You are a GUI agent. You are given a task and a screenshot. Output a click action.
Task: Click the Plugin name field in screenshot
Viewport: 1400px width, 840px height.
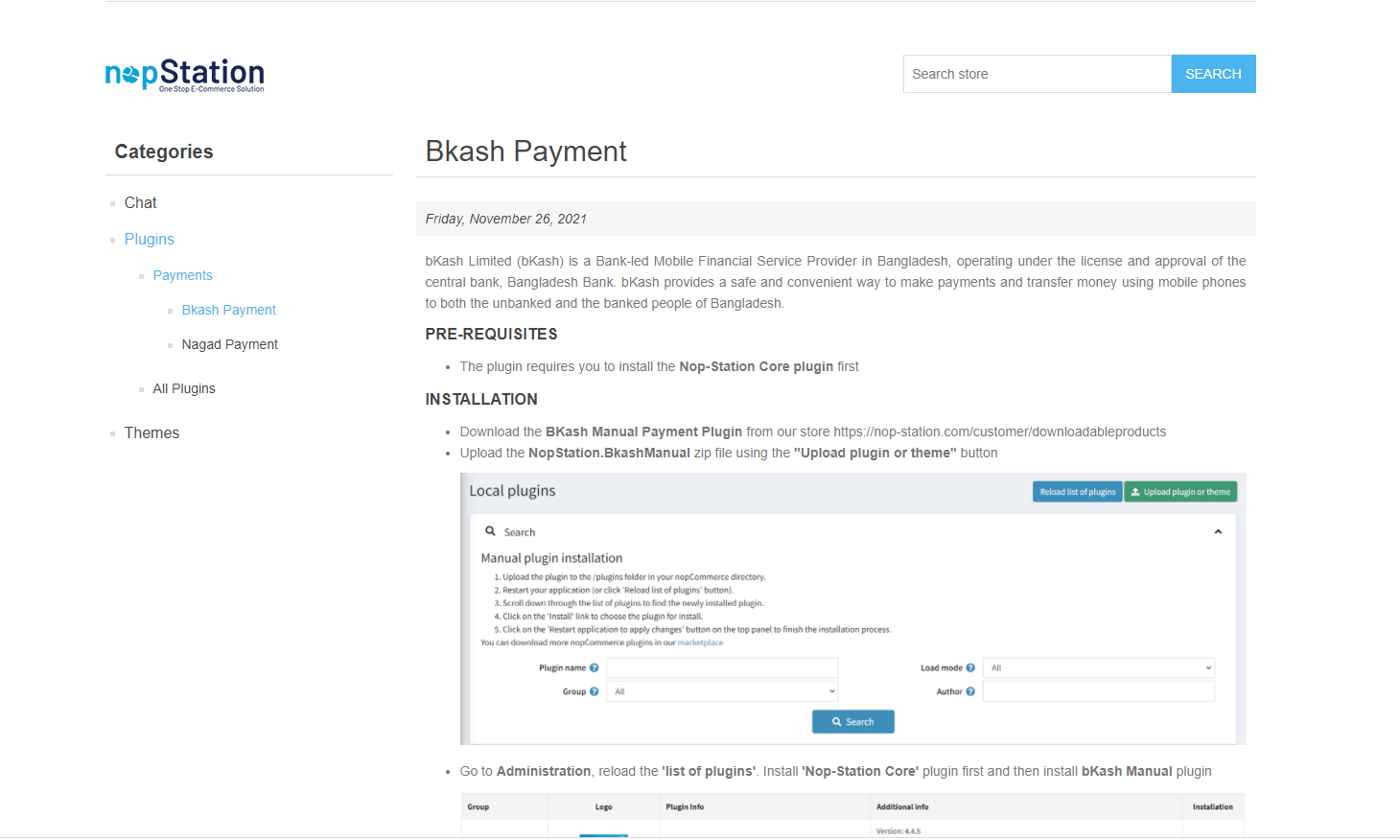722,667
